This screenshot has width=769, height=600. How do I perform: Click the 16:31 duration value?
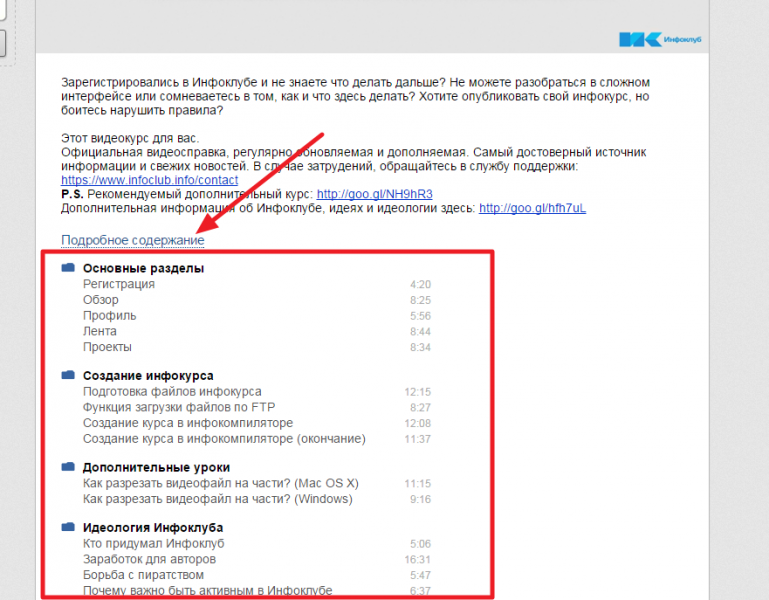[417, 560]
